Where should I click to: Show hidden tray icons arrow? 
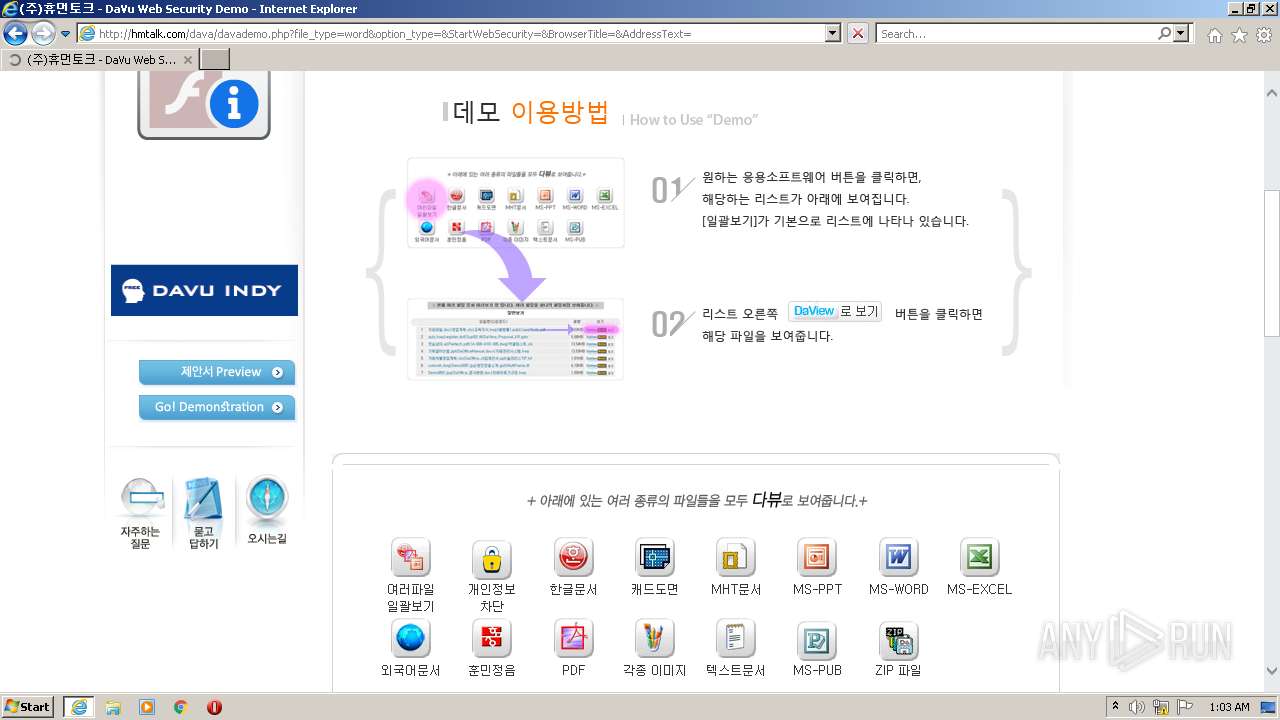(x=1116, y=706)
